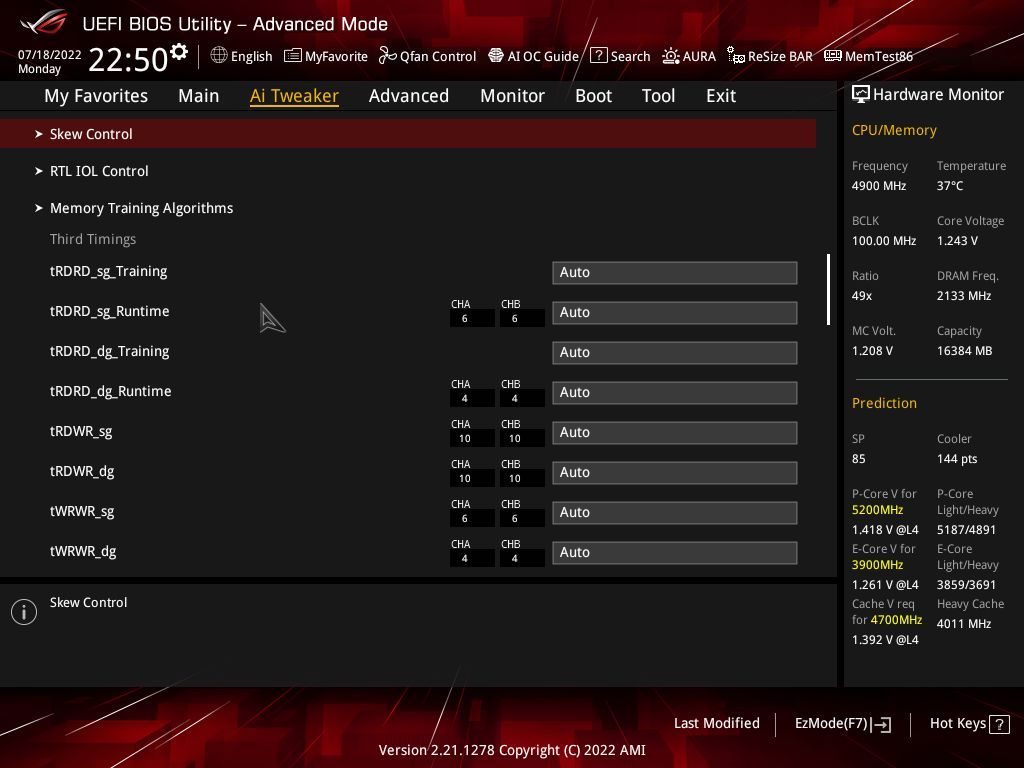Click the 144 pts cooler score
This screenshot has width=1024, height=768.
(x=957, y=459)
